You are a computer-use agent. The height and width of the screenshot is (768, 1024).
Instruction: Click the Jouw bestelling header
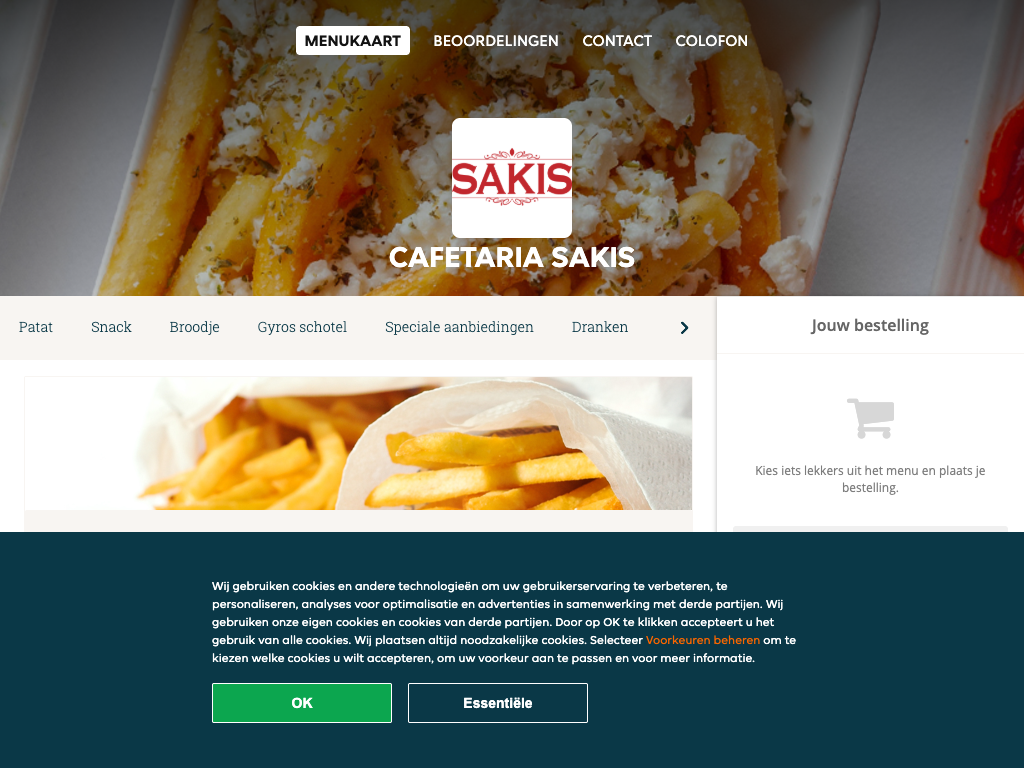870,325
